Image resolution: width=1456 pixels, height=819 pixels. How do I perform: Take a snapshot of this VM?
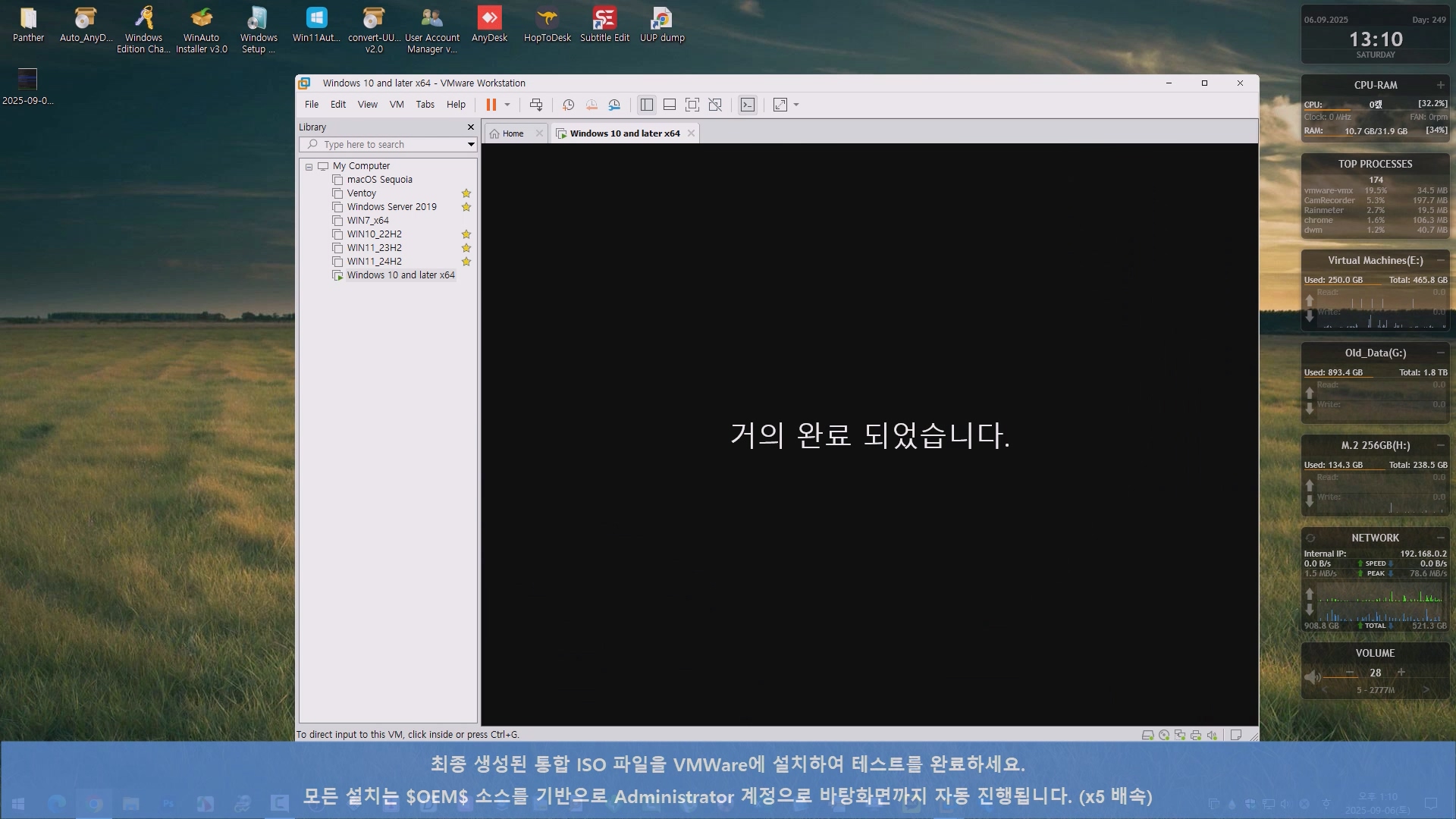pyautogui.click(x=568, y=105)
